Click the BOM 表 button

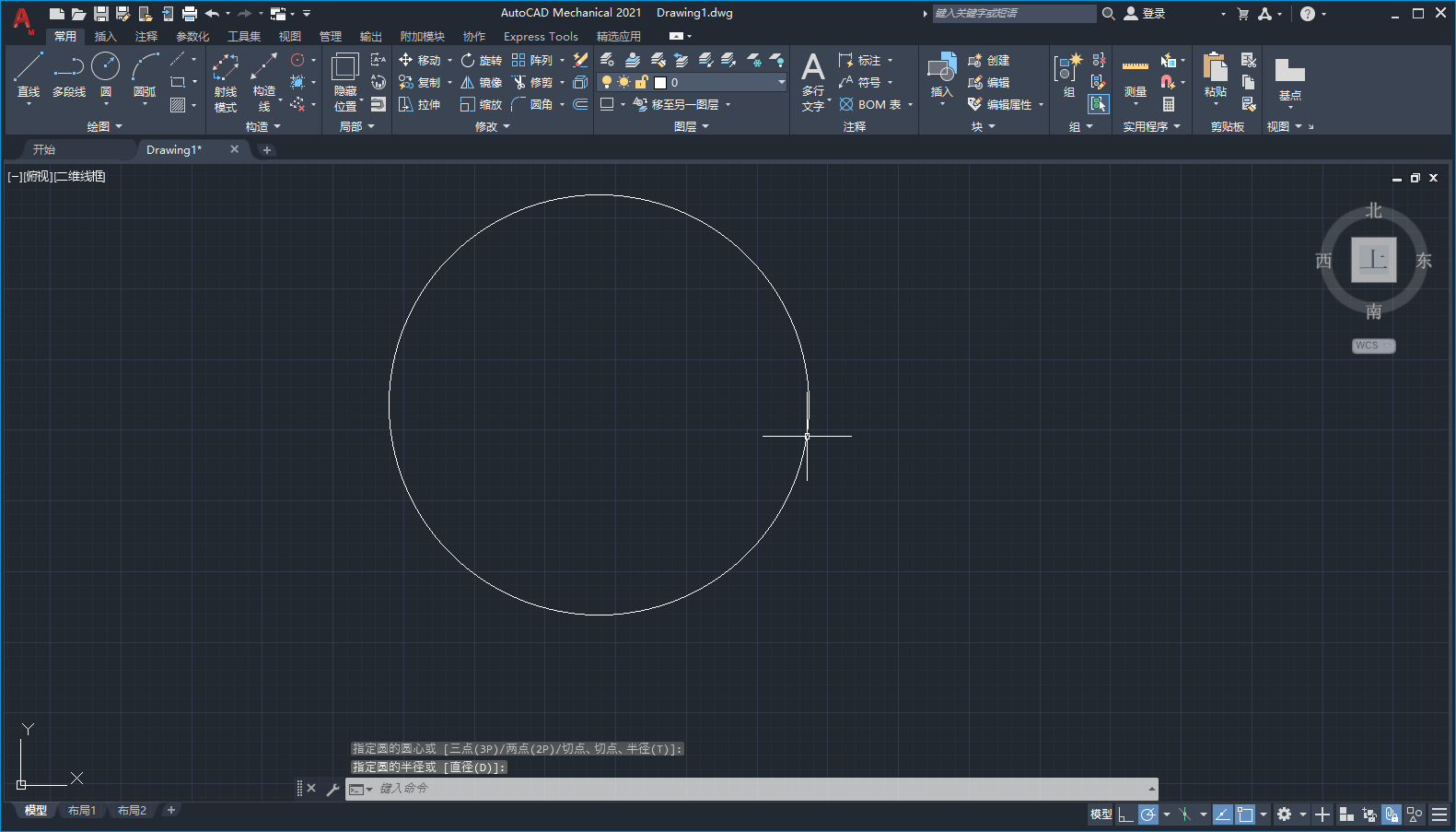click(870, 104)
